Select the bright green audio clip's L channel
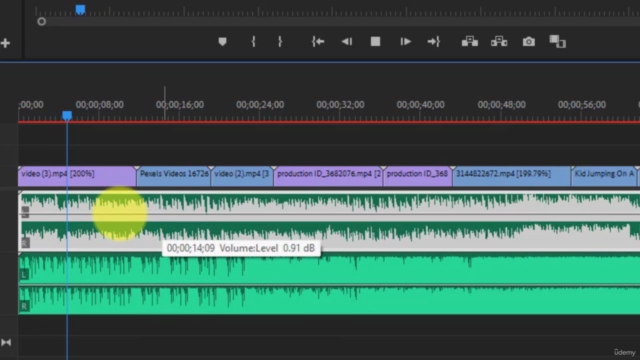The image size is (640, 360). 329,269
